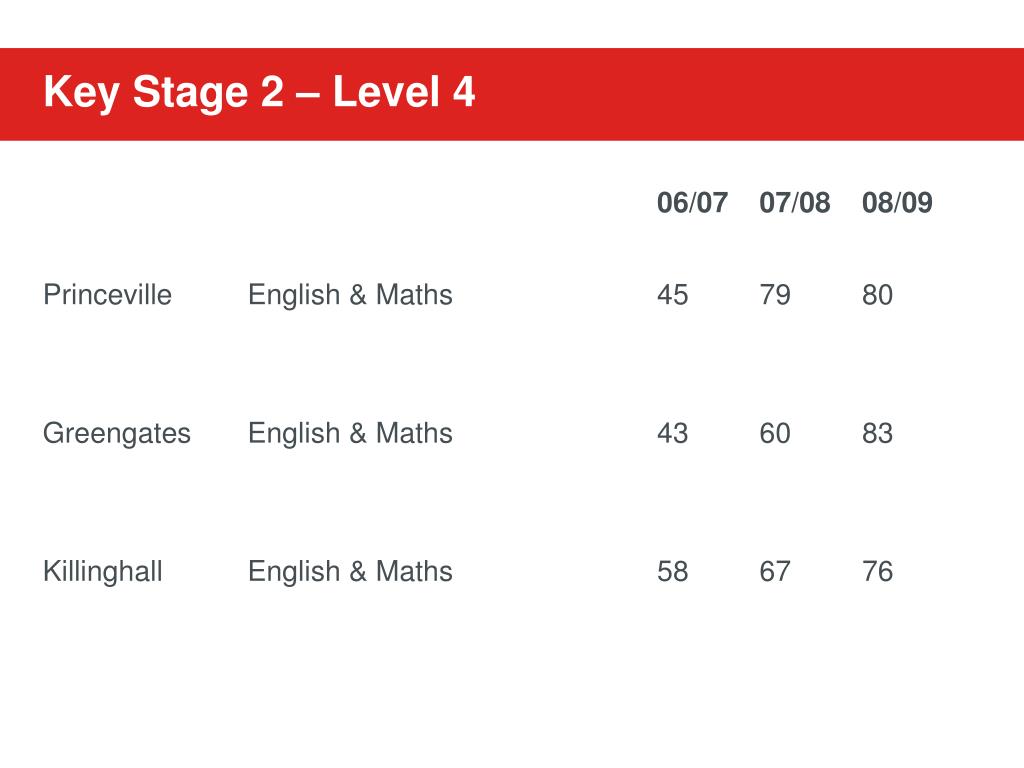1024x768 pixels.
Task: Click Greengates' 07/08 value 60
Action: click(775, 434)
